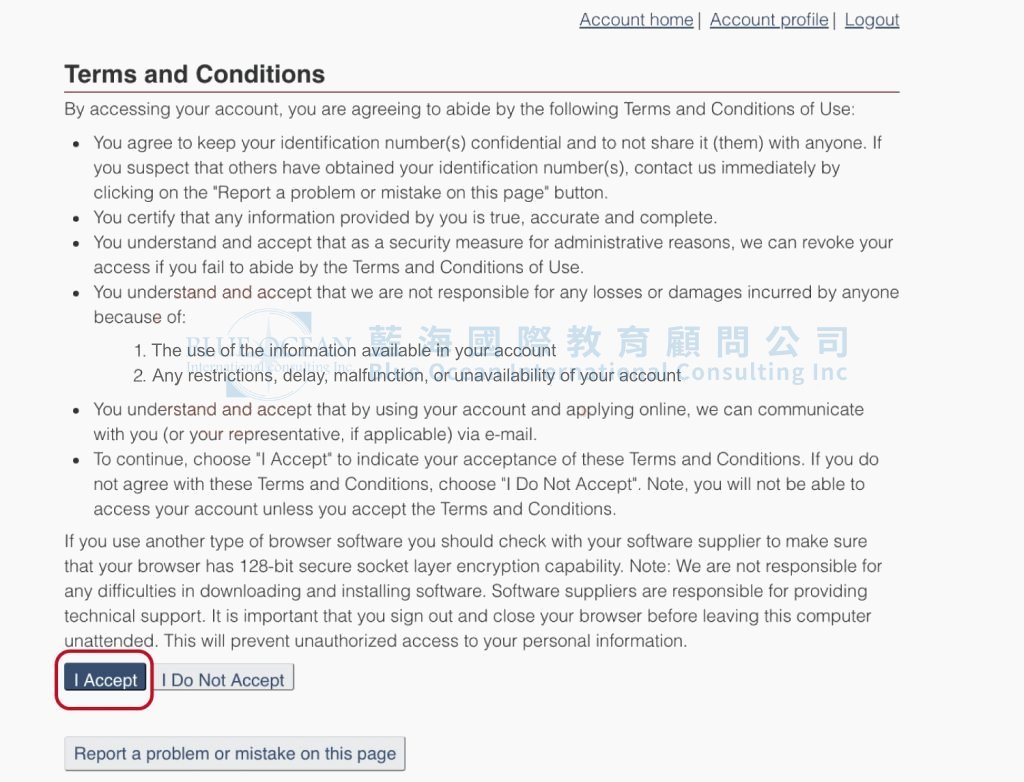Decline with the I Do Not Accept button
1024x782 pixels.
pos(223,679)
